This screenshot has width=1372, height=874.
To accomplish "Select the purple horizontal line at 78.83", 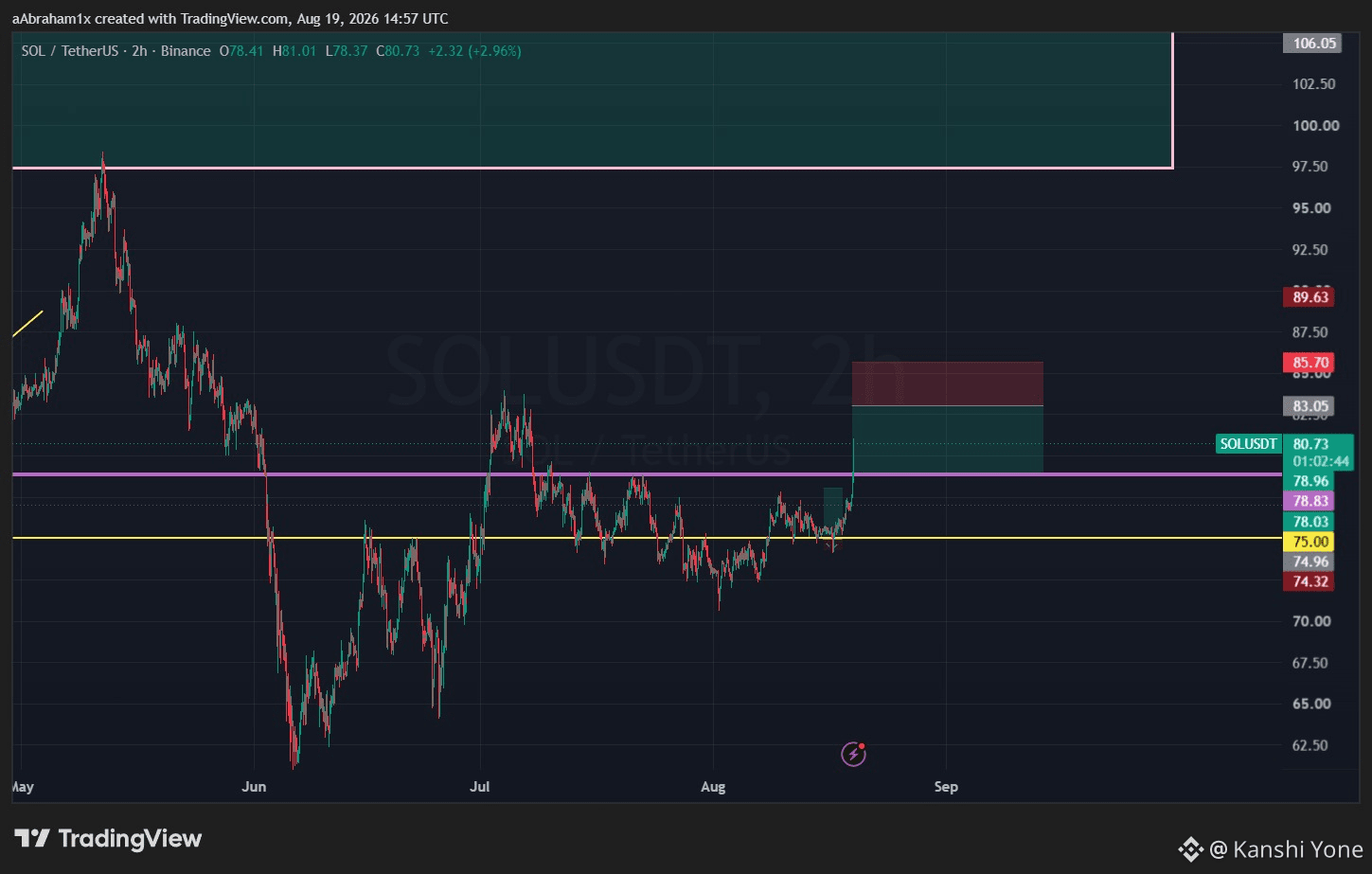I will pos(647,473).
